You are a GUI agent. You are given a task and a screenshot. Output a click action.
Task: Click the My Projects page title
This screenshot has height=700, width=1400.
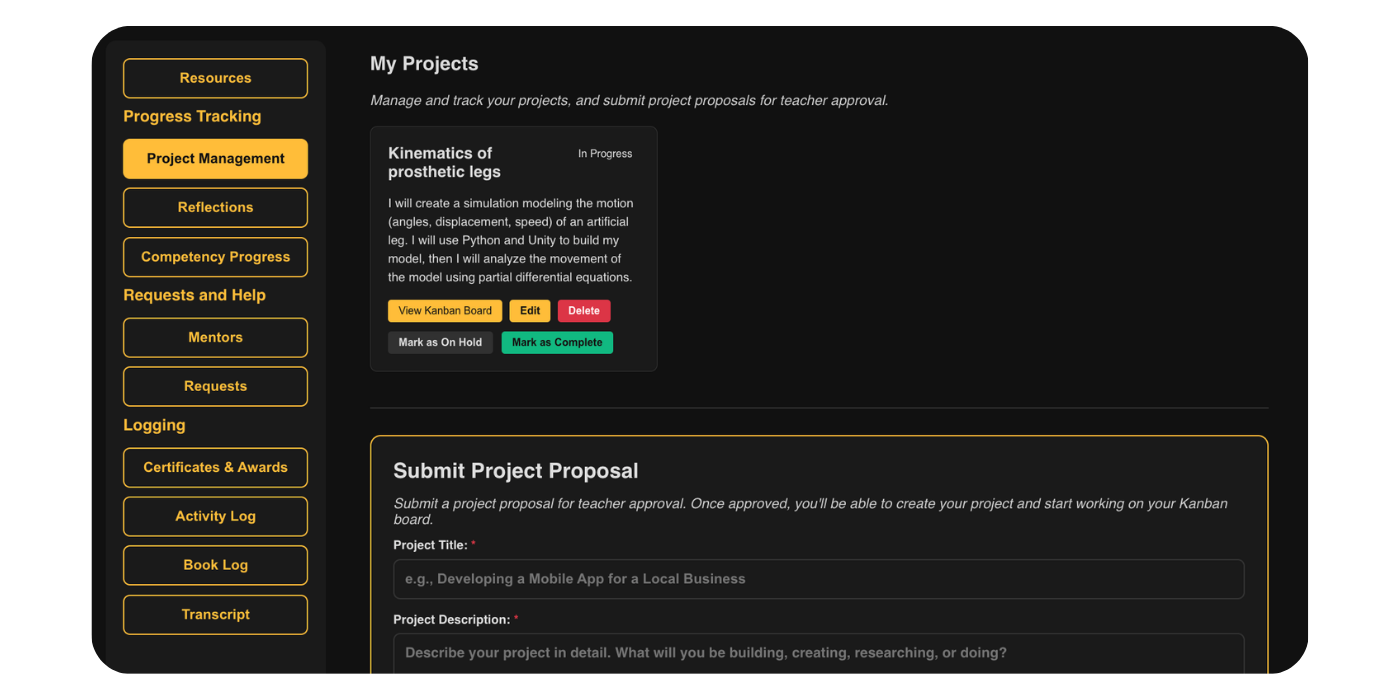(x=424, y=63)
